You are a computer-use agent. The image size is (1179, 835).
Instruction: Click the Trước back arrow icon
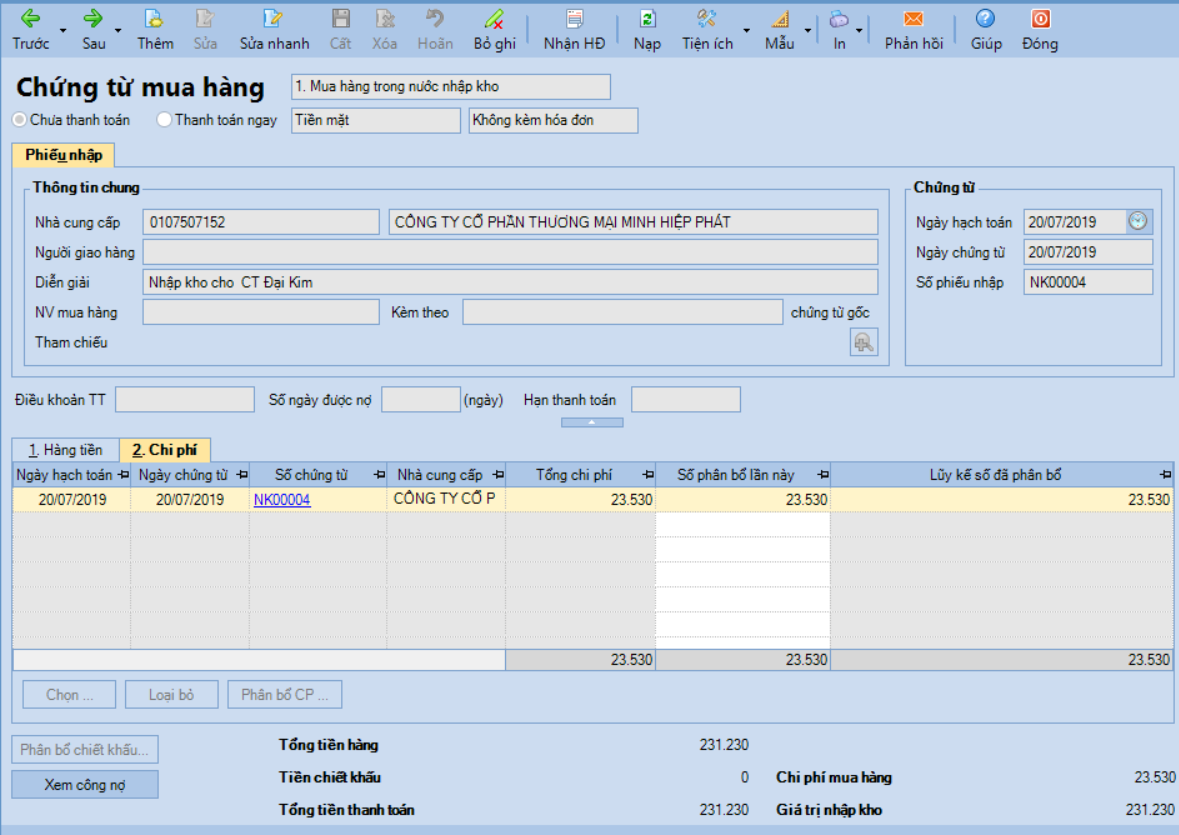pyautogui.click(x=30, y=19)
